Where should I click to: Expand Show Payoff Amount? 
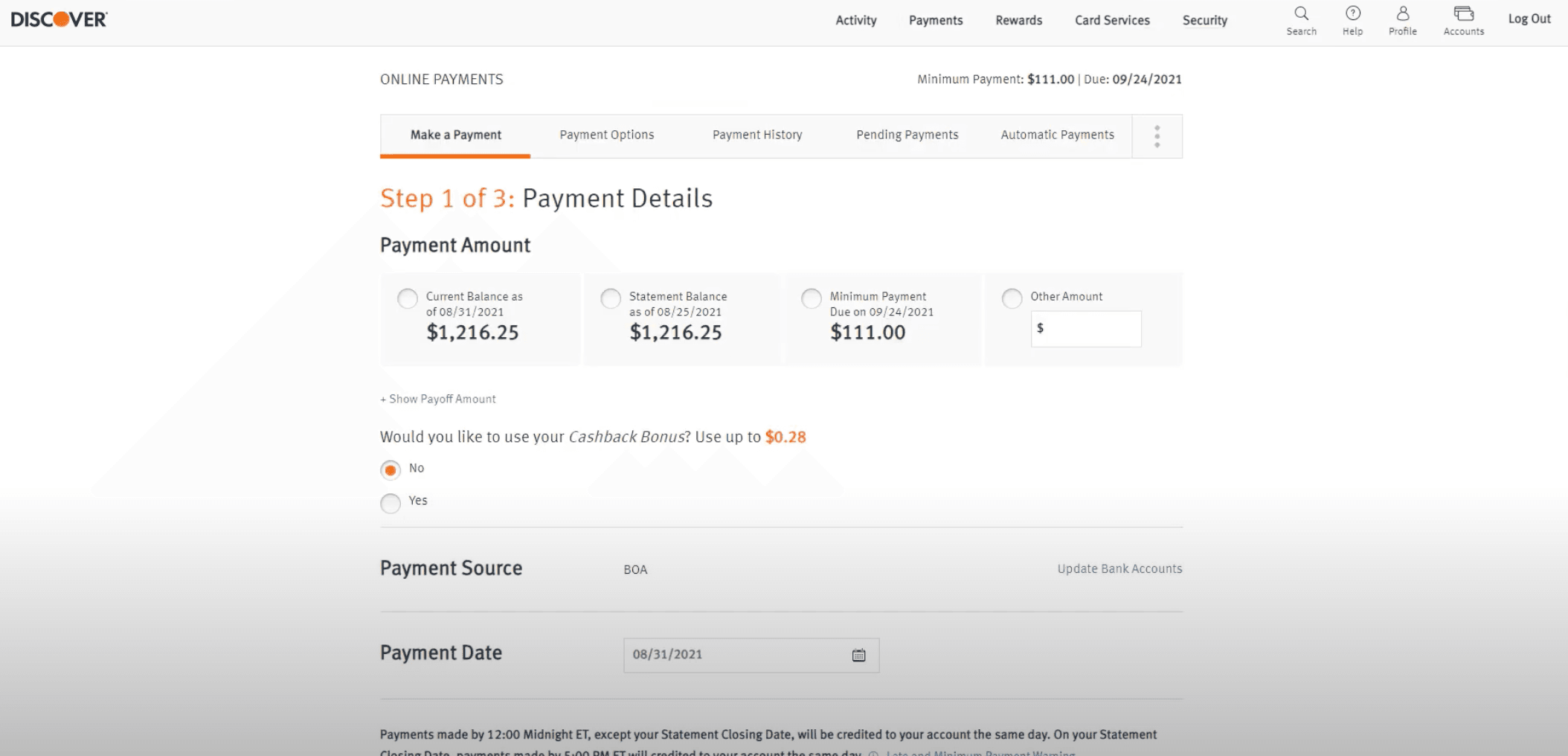(x=438, y=399)
